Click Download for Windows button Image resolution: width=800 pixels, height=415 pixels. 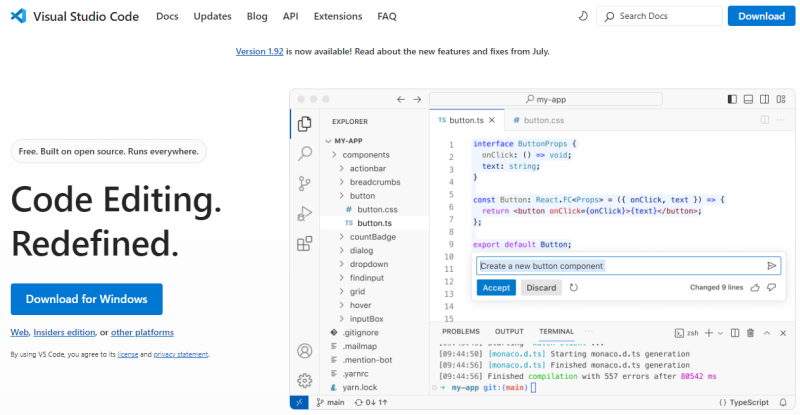point(87,299)
